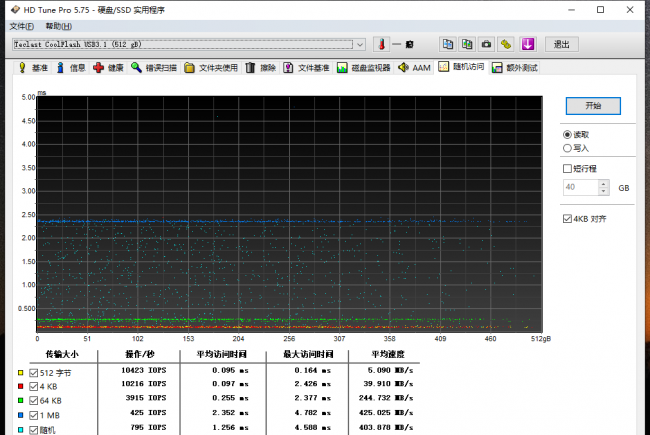650x435 pixels.
Task: Click the 开始 start button
Action: (x=593, y=106)
